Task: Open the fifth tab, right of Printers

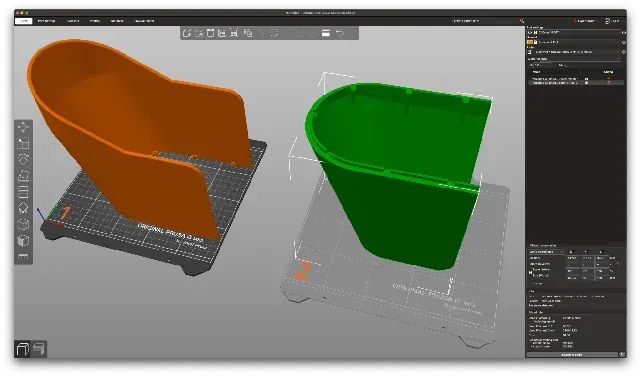Action: pyautogui.click(x=117, y=21)
